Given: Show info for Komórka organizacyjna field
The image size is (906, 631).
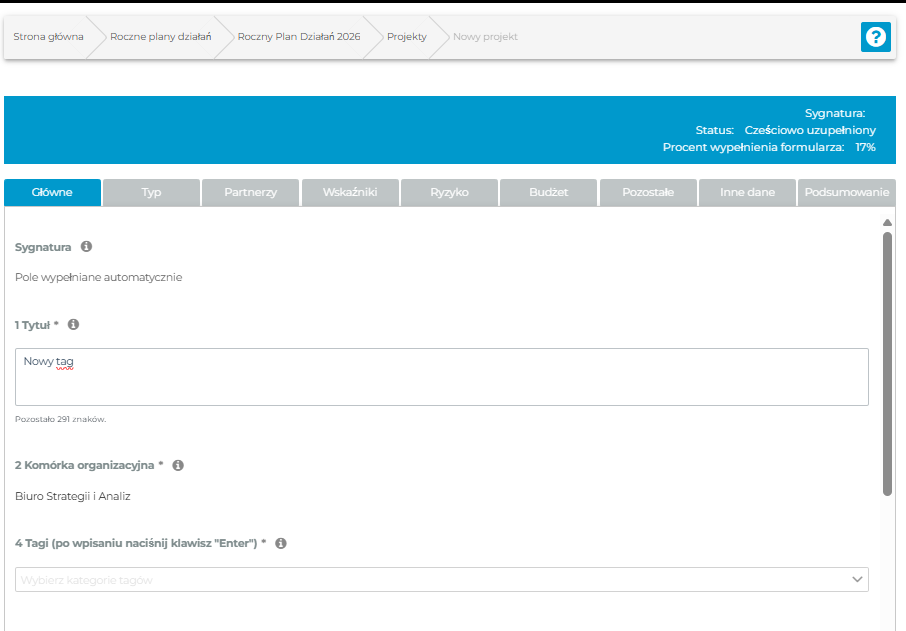Looking at the screenshot, I should click(x=178, y=466).
